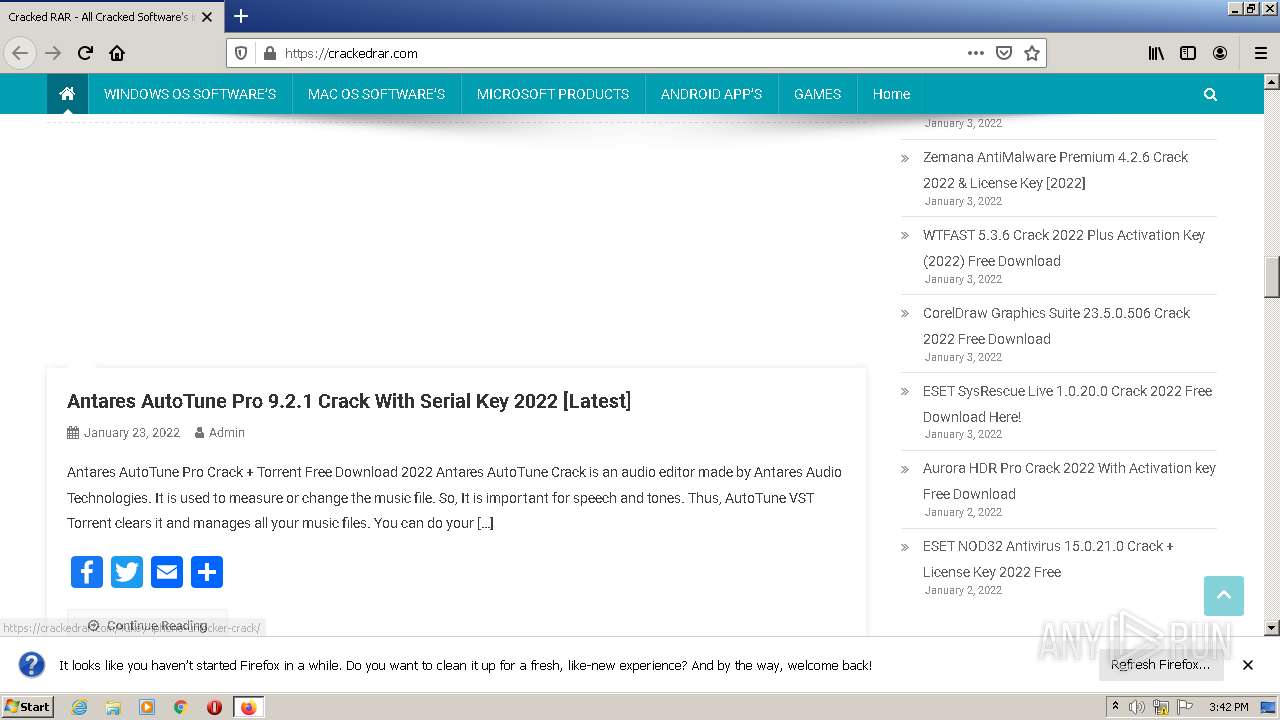Open Windows Explorer folder from taskbar

pos(113,707)
